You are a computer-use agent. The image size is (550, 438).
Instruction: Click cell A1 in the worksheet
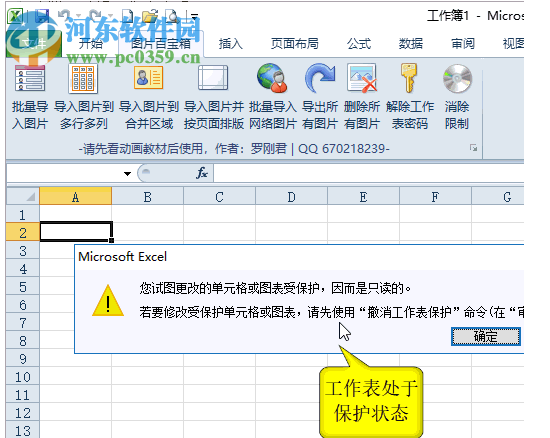click(x=75, y=214)
